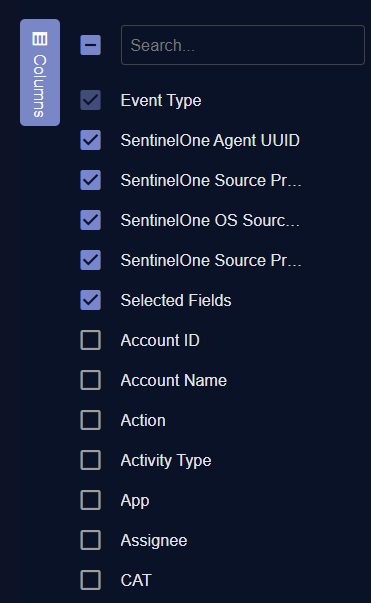Click the Selected Fields label
This screenshot has height=603, width=371.
click(x=176, y=300)
